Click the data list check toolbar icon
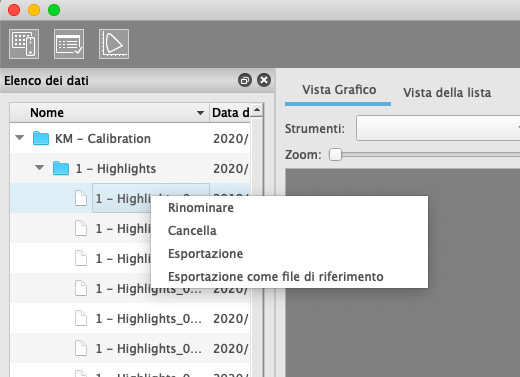 point(69,44)
